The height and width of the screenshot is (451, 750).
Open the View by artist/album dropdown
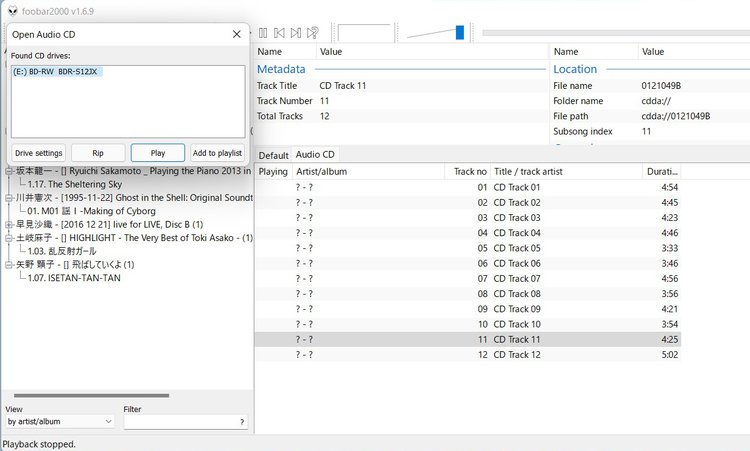pos(60,422)
